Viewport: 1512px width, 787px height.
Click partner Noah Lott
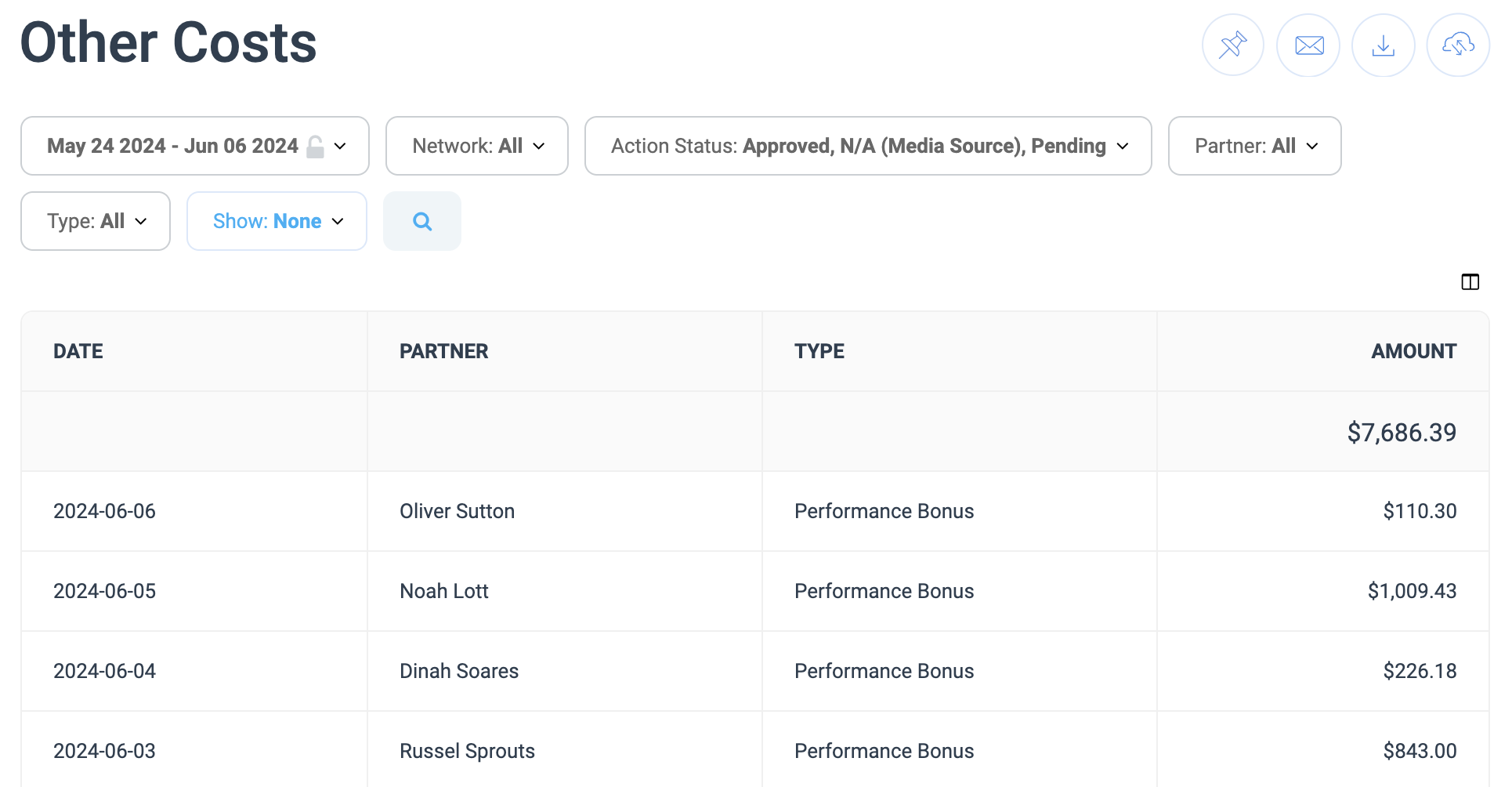[443, 591]
